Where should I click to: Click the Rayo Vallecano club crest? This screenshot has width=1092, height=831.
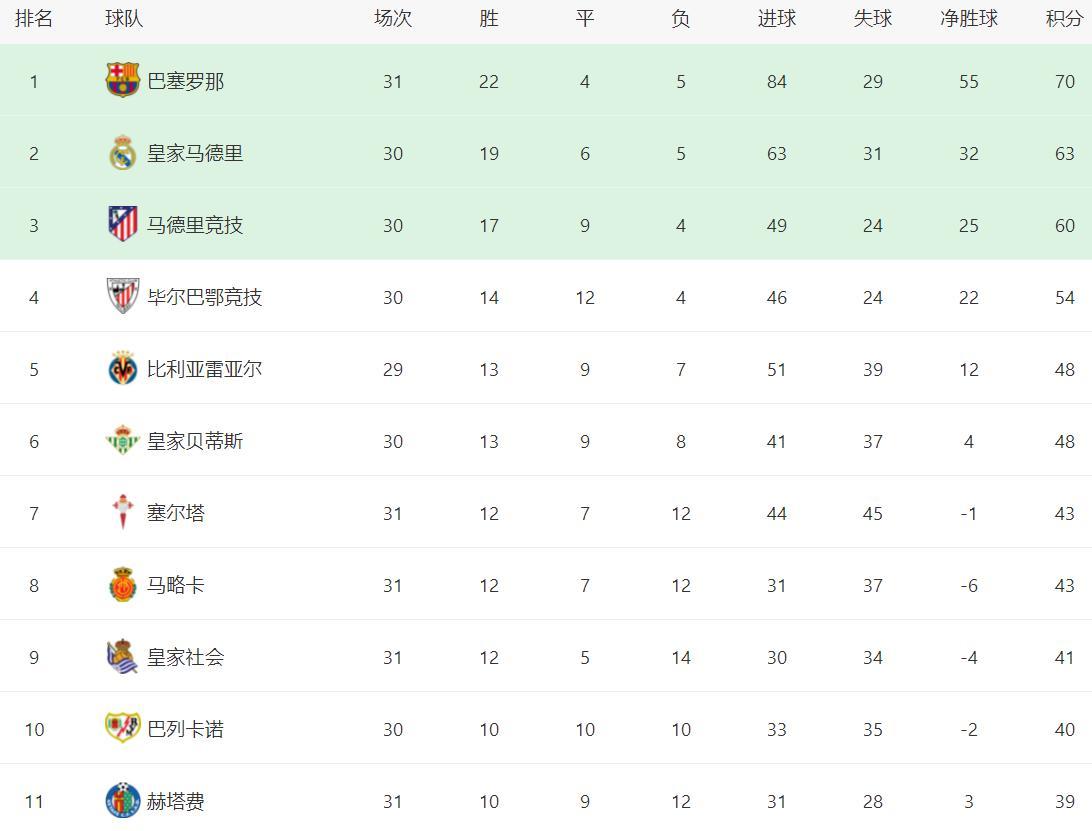pyautogui.click(x=122, y=728)
